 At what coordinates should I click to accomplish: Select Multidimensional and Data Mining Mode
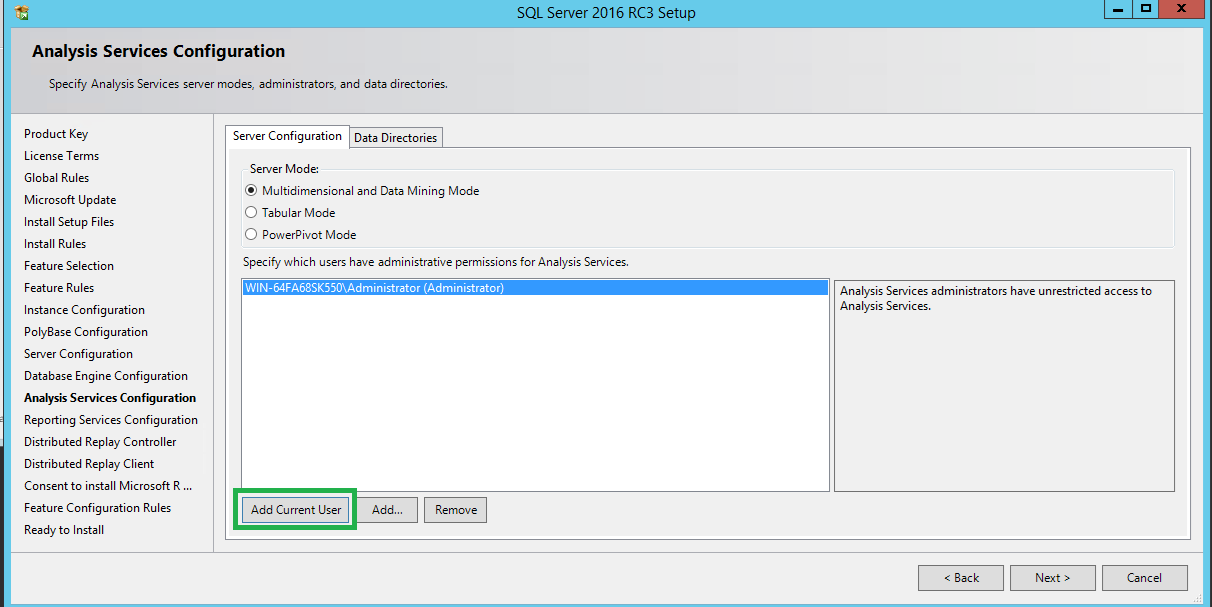362,191
